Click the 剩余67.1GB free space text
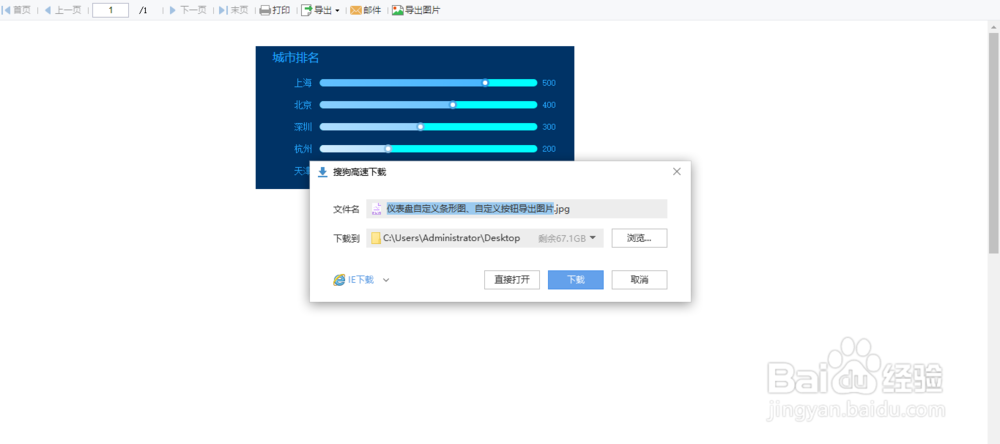 click(x=562, y=239)
